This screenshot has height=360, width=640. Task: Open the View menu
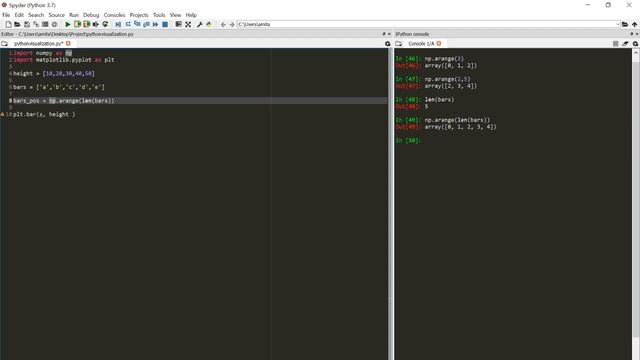click(x=176, y=15)
